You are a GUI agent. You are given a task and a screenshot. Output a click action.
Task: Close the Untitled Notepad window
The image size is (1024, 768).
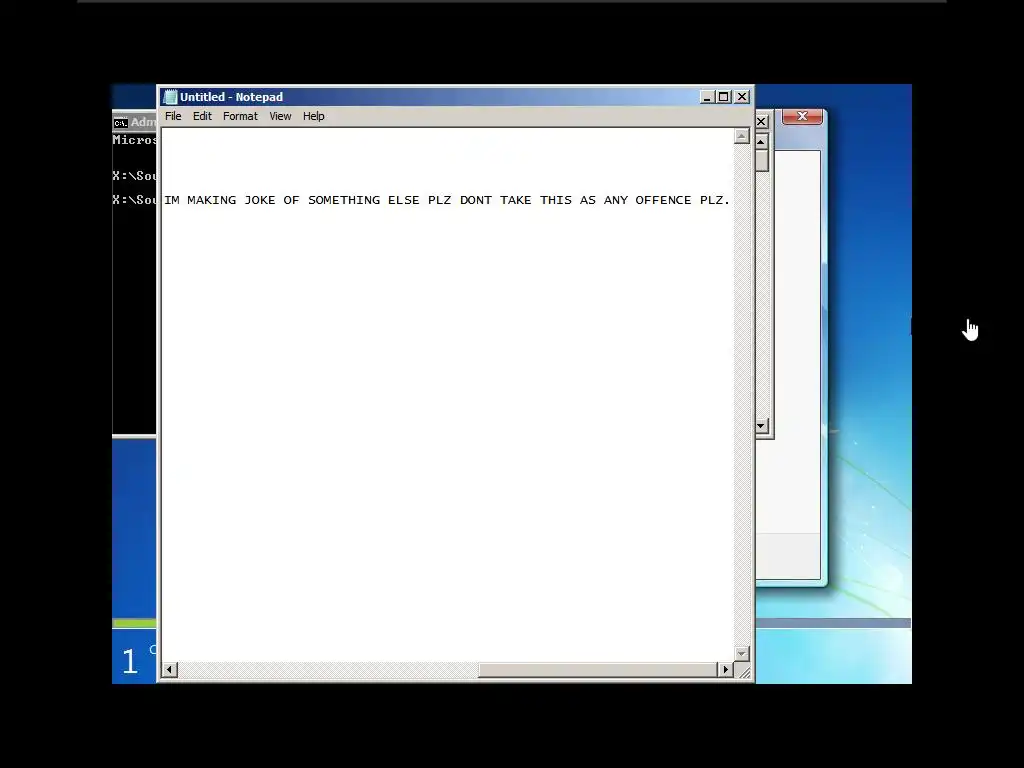(x=742, y=97)
